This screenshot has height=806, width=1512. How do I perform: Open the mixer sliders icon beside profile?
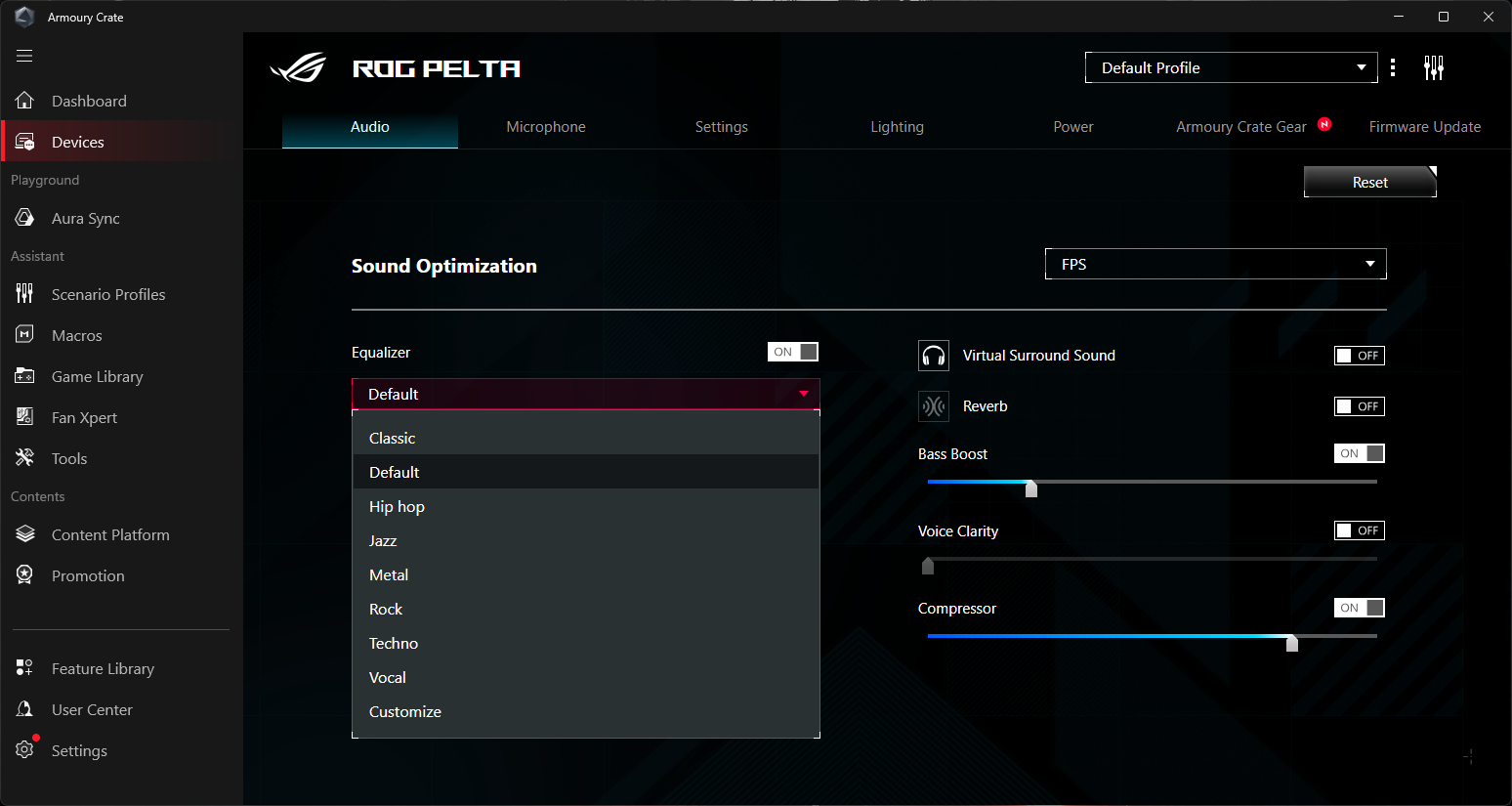click(1433, 67)
